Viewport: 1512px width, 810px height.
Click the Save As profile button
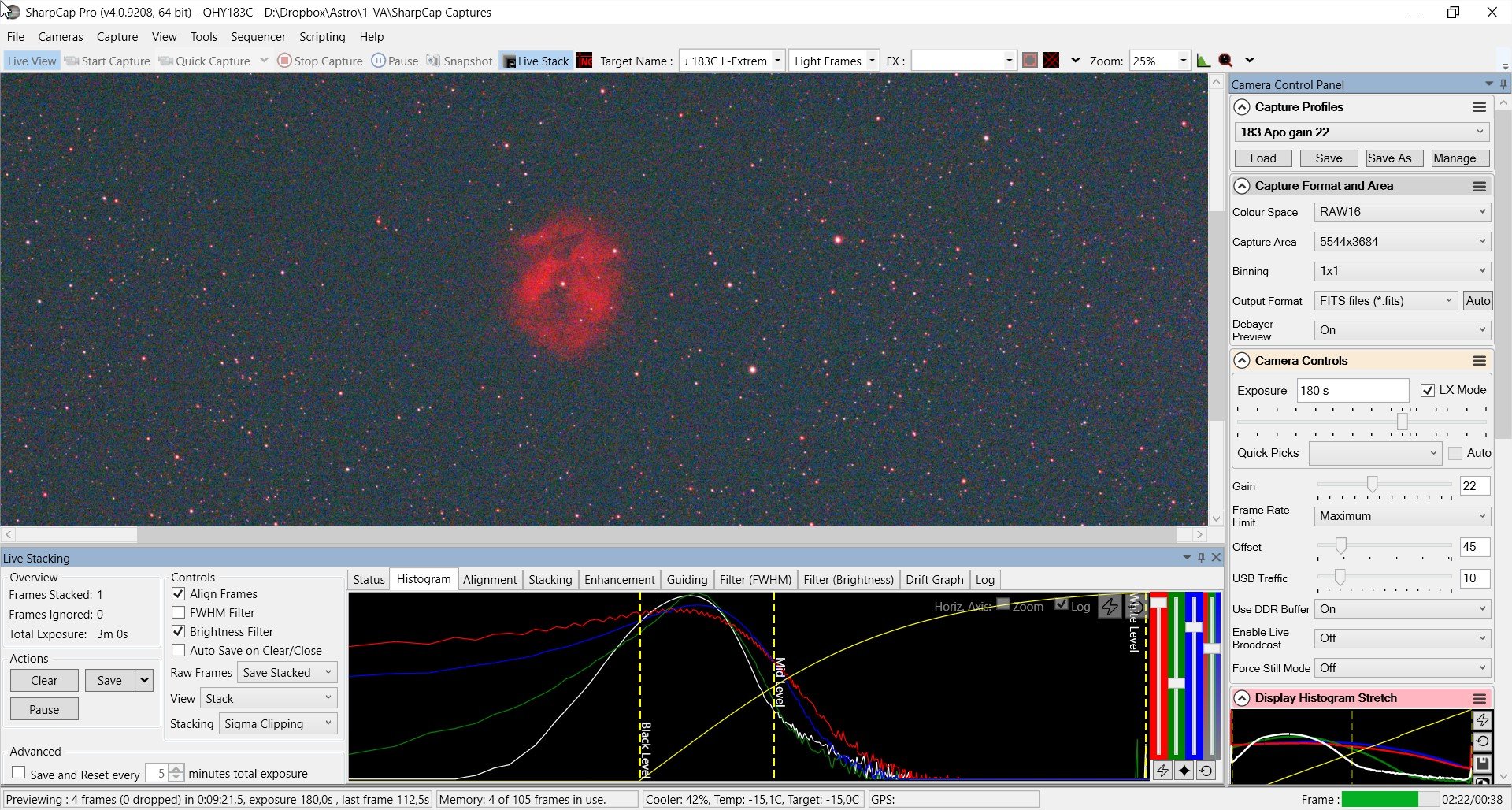click(1394, 158)
